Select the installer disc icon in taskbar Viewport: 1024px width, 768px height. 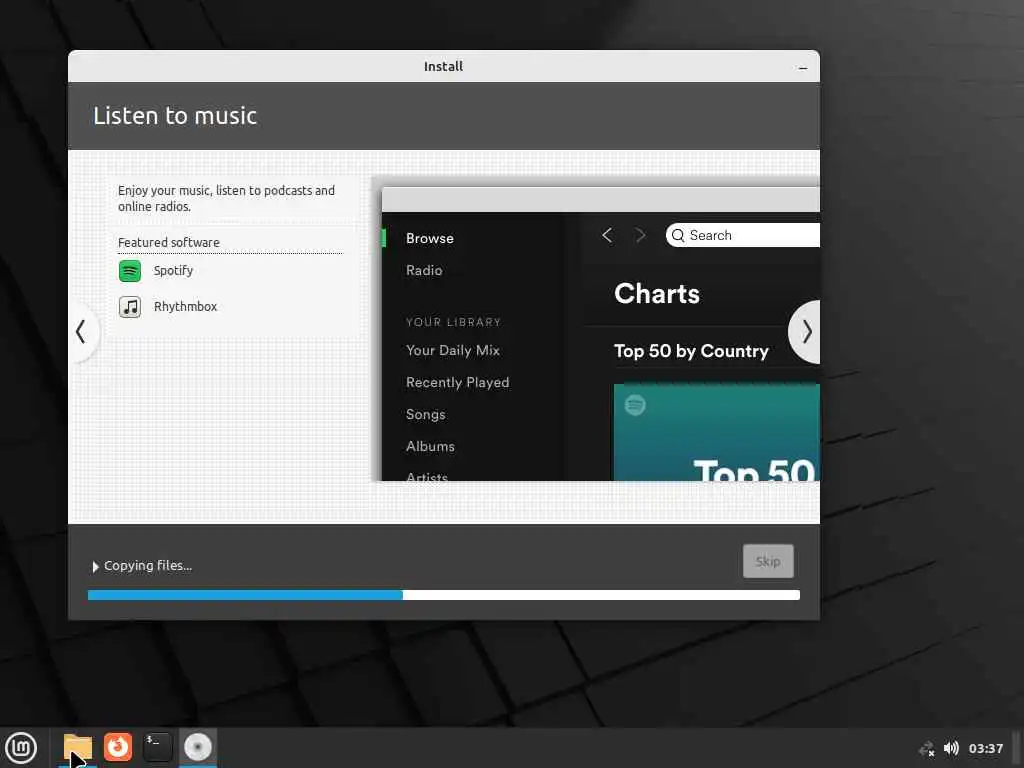198,747
